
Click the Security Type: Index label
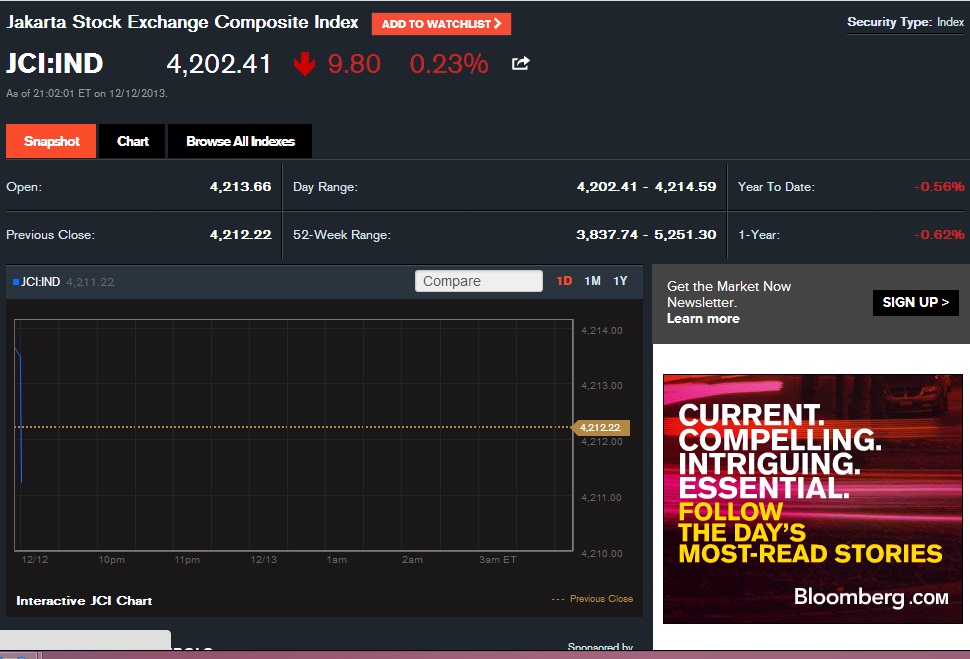coord(905,22)
